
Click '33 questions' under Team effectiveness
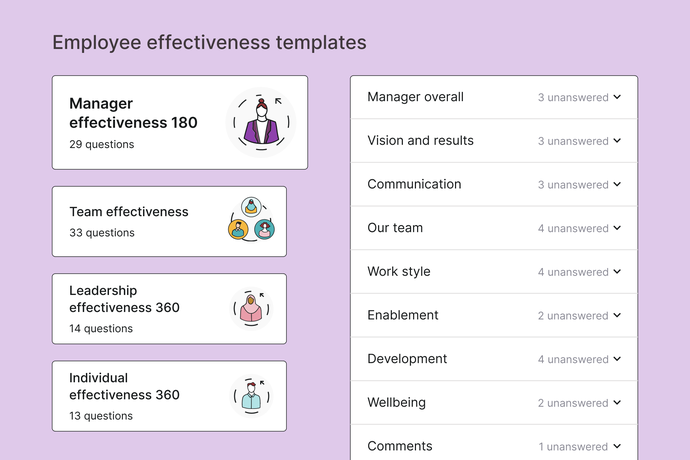(x=102, y=232)
